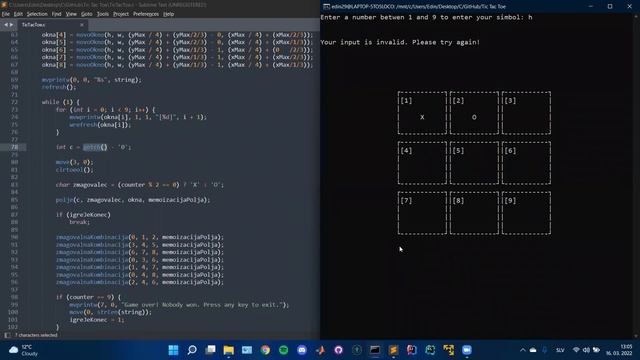Image resolution: width=640 pixels, height=360 pixels.
Task: Open the yellow app before Zoom on taskbar
Action: click(x=449, y=350)
